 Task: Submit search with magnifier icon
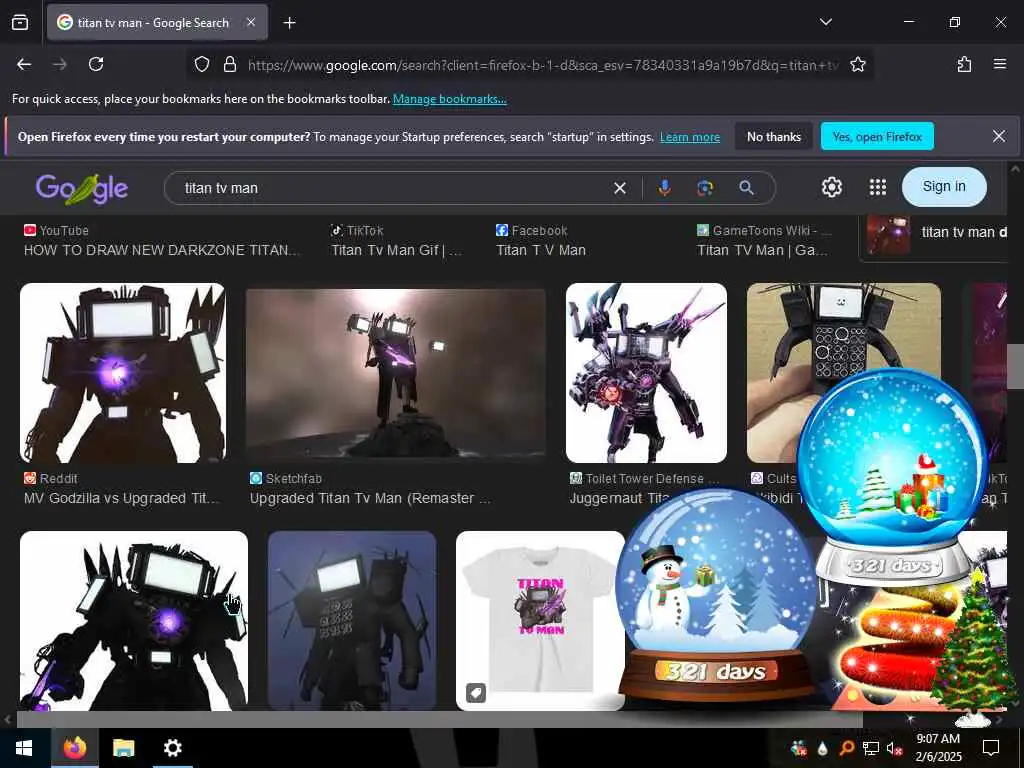coord(746,188)
